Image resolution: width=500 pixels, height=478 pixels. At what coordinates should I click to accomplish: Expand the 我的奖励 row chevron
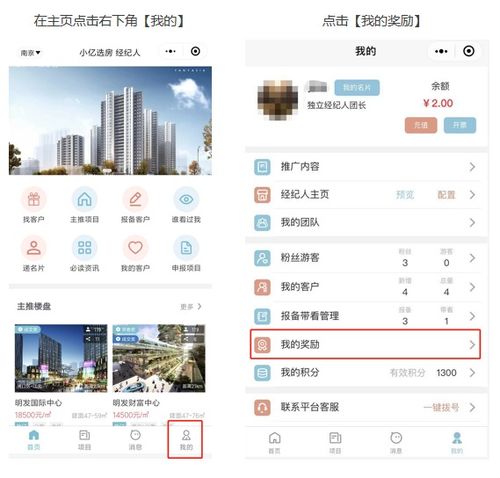click(472, 345)
